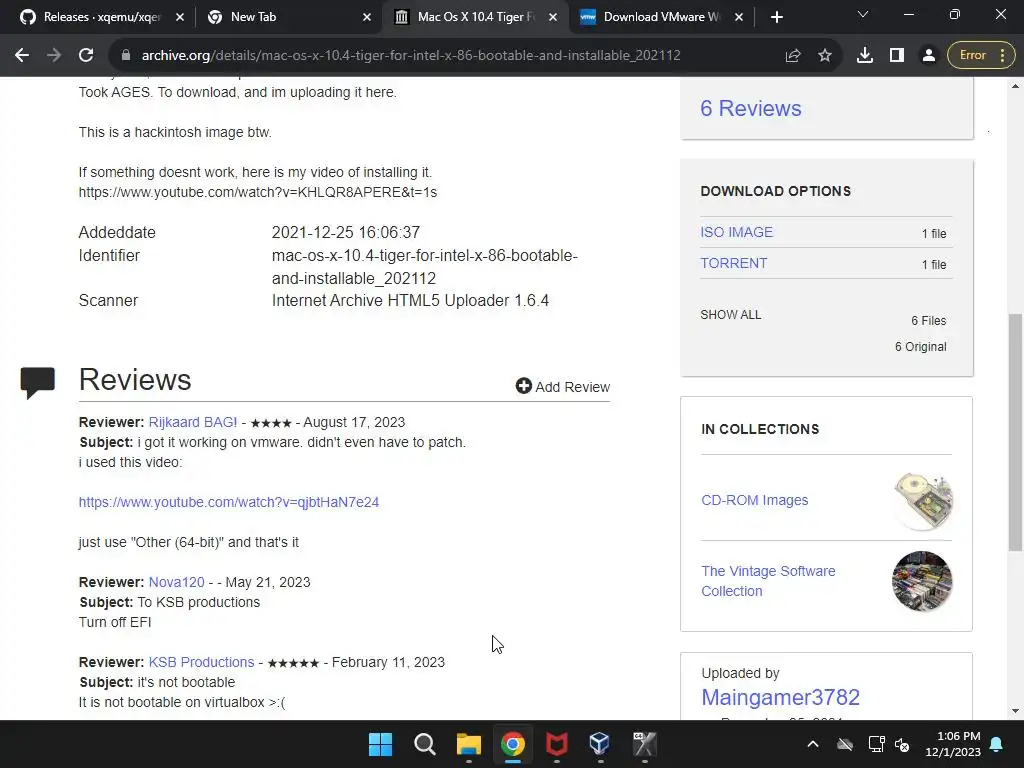Open reviewer KSB Productions profile
Viewport: 1024px width, 768px height.
(x=201, y=662)
